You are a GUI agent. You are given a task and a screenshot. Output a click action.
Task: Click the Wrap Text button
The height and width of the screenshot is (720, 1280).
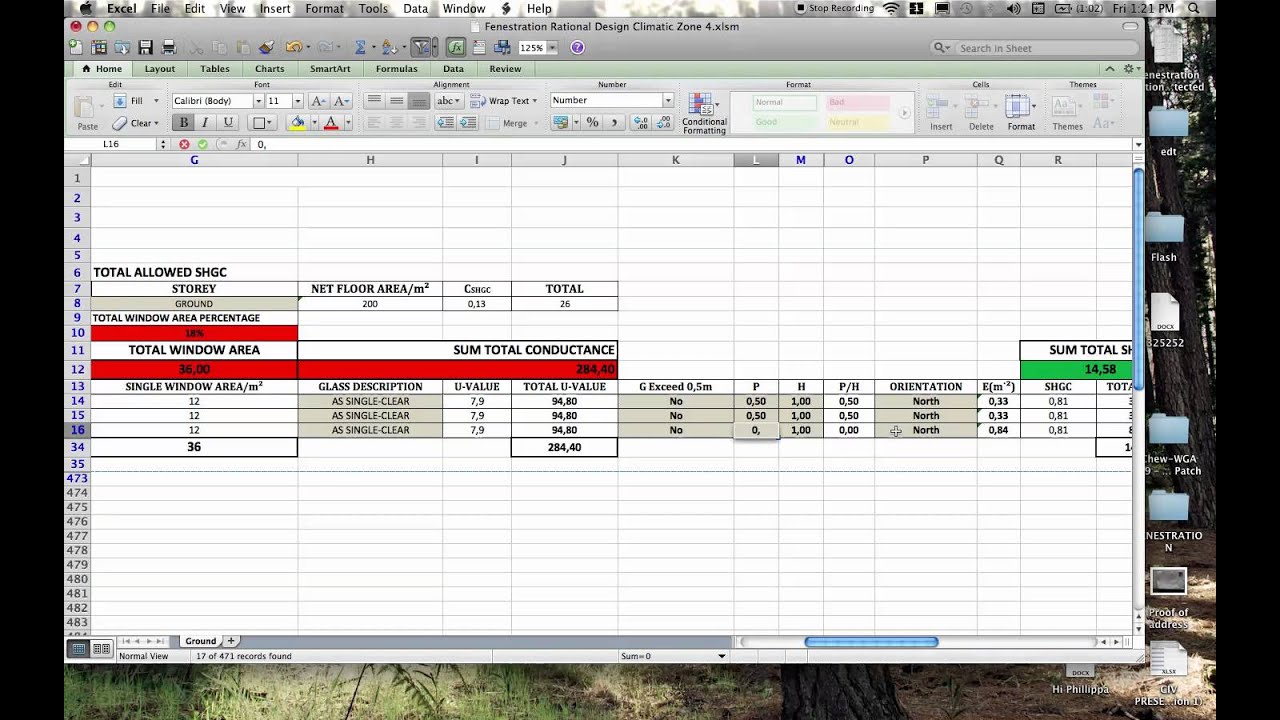505,101
